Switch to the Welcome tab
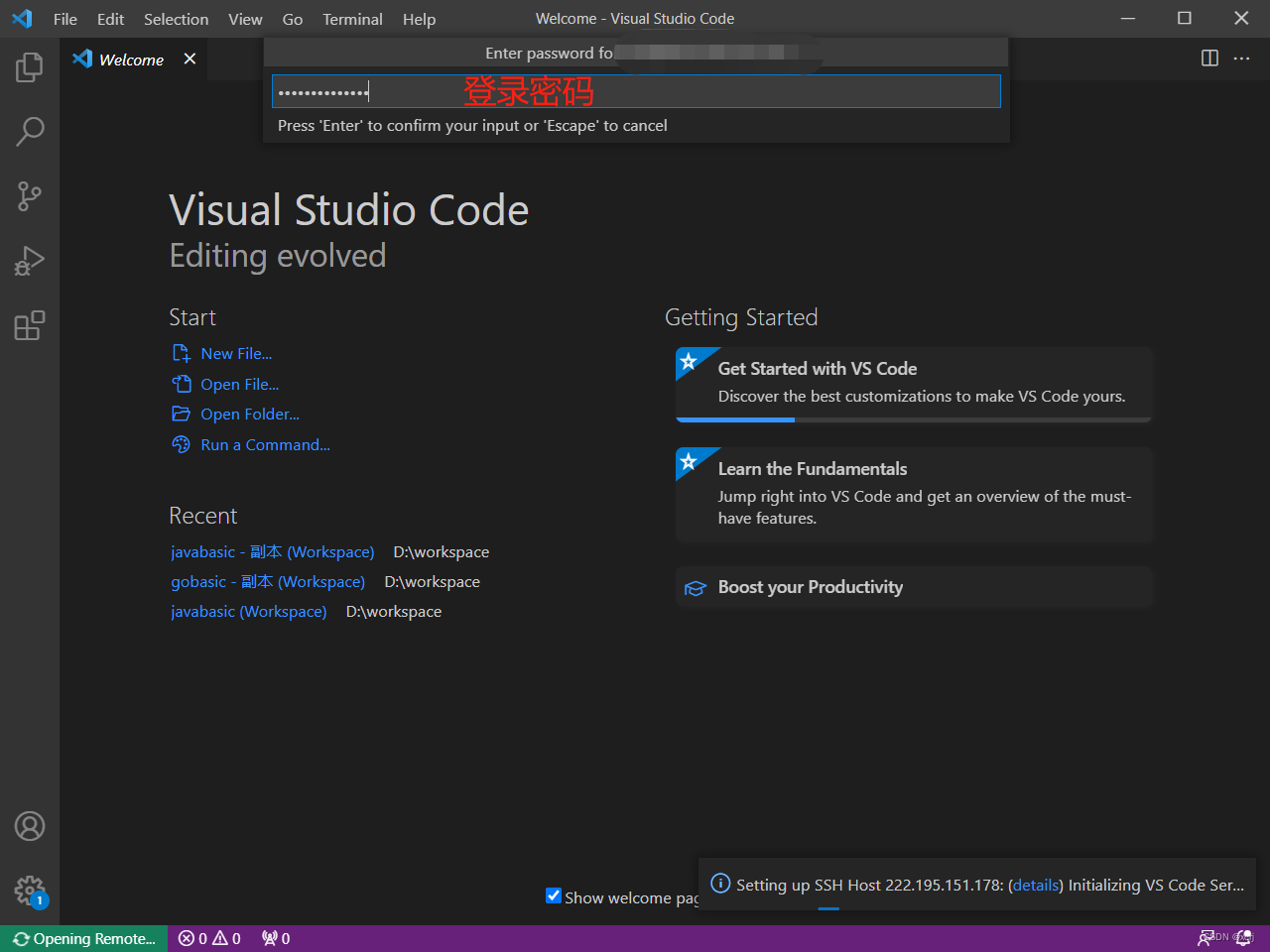Image resolution: width=1270 pixels, height=952 pixels. [x=130, y=59]
